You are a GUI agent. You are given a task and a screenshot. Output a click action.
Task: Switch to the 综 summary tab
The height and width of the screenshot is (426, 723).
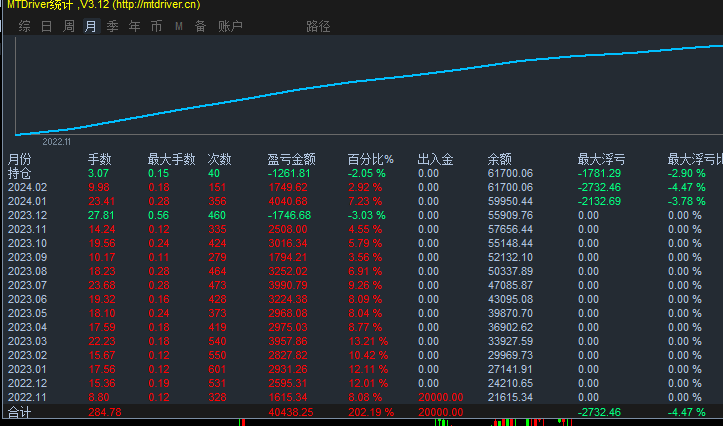[24, 26]
